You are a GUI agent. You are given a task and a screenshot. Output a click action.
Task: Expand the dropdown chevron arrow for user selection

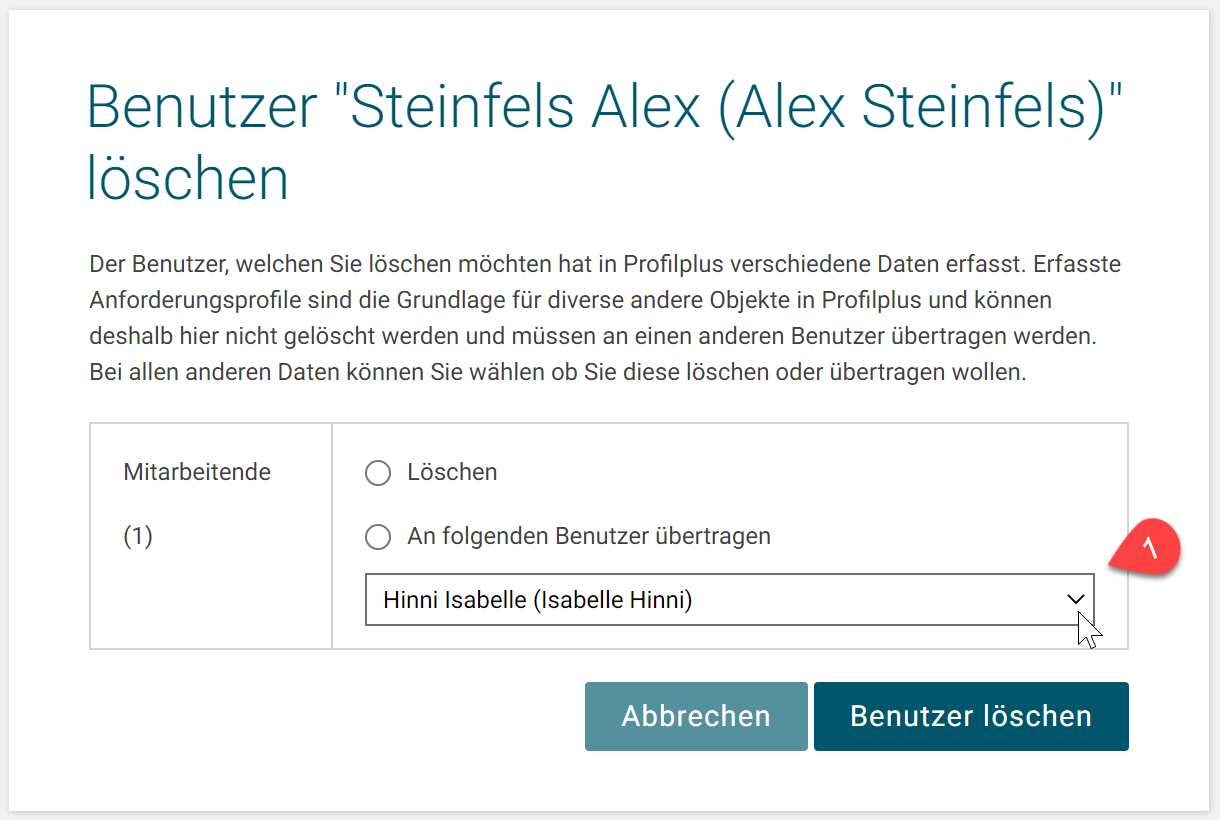[1076, 599]
